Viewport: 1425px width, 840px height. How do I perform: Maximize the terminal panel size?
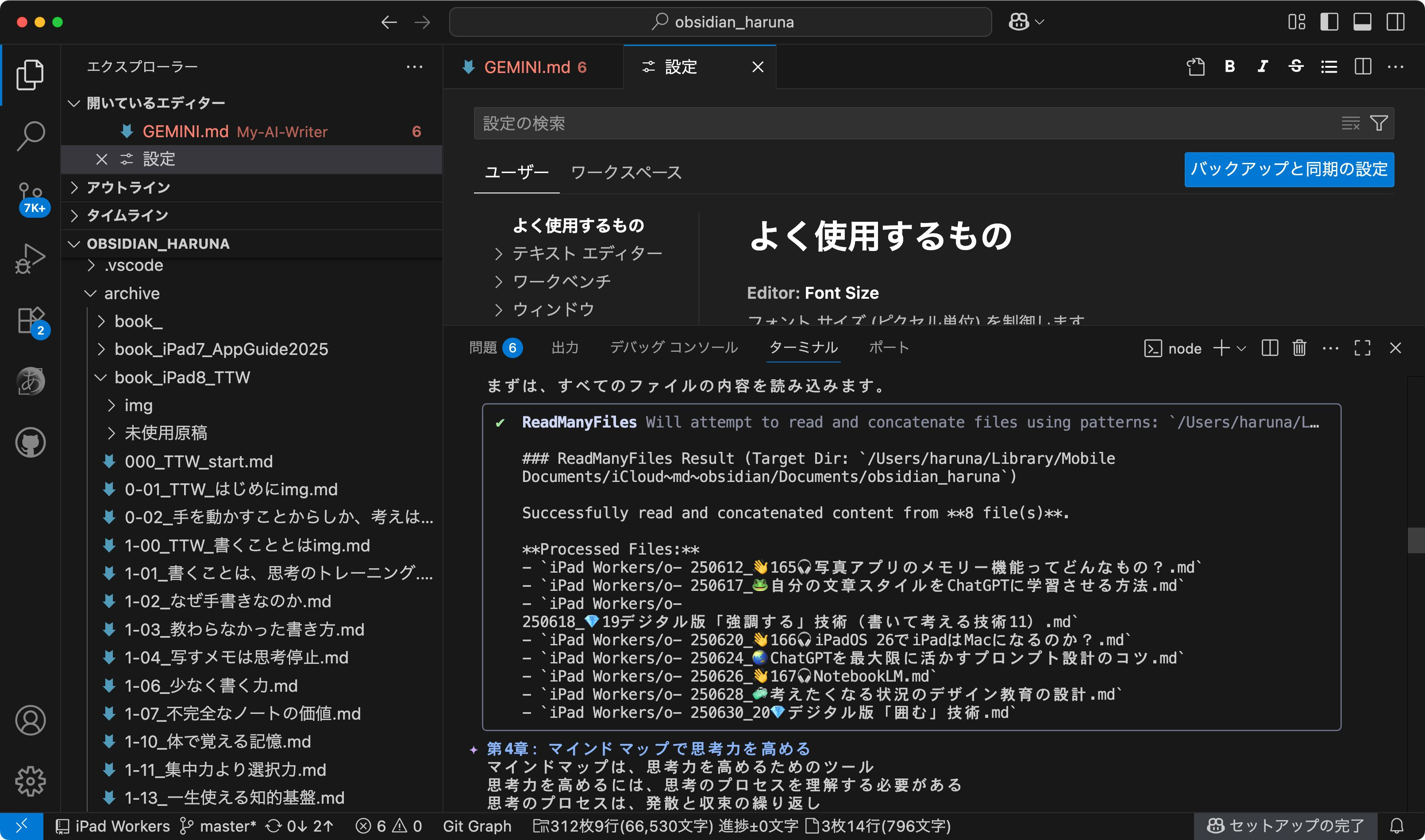point(1362,347)
